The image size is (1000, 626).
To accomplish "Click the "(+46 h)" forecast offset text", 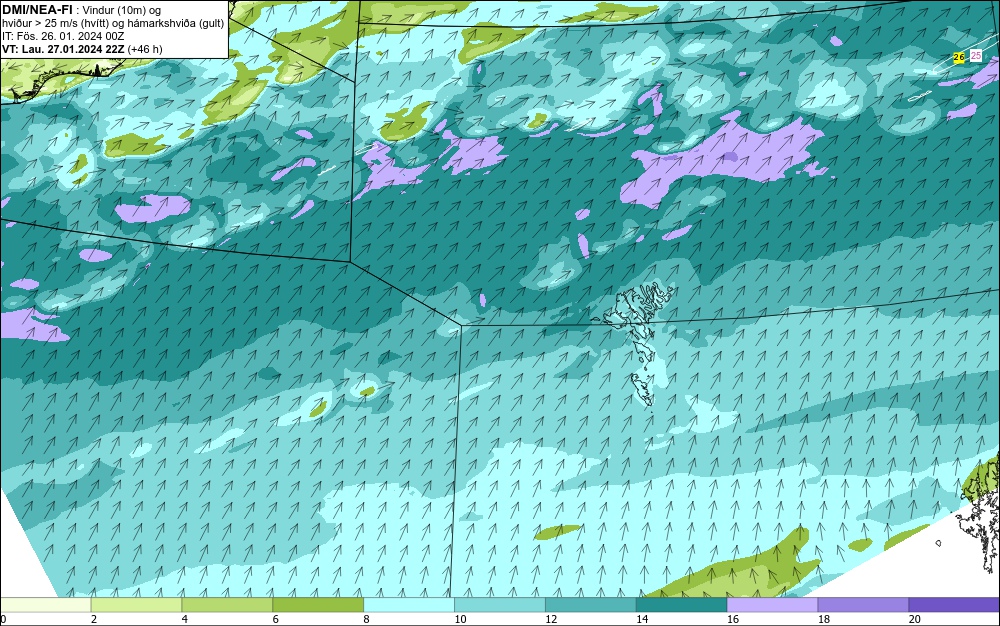I will tap(145, 49).
